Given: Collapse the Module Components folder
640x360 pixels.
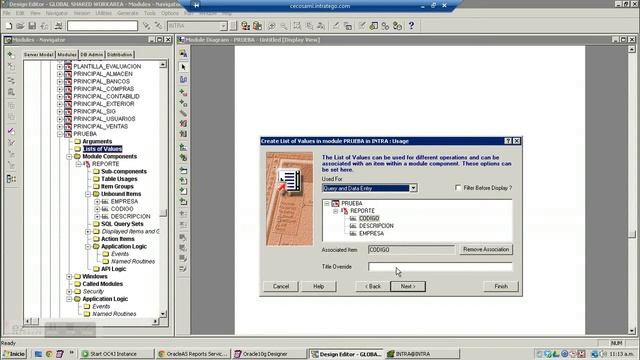Looking at the screenshot, I should [x=69, y=156].
